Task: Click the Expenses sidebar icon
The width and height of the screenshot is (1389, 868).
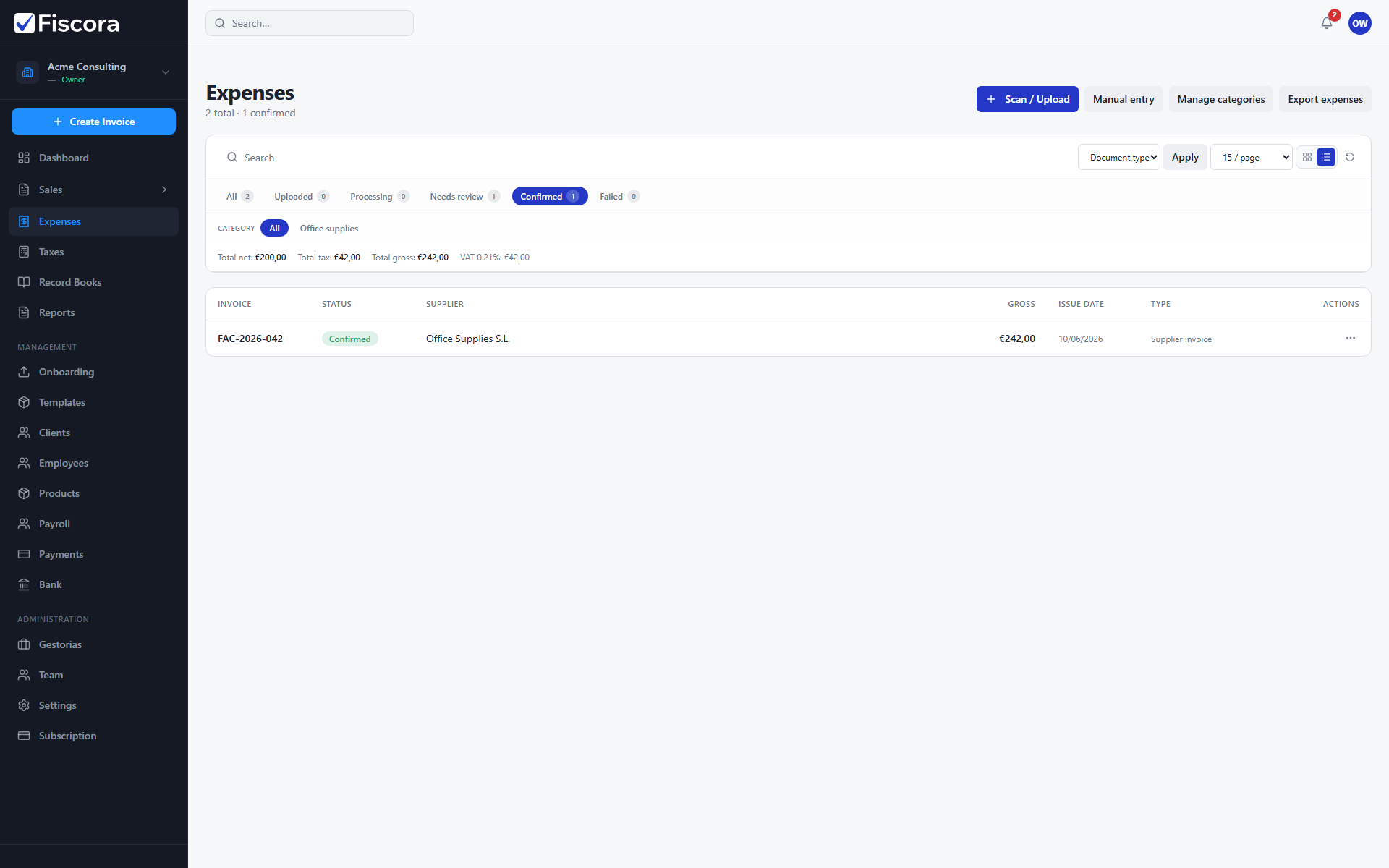Action: (x=24, y=221)
